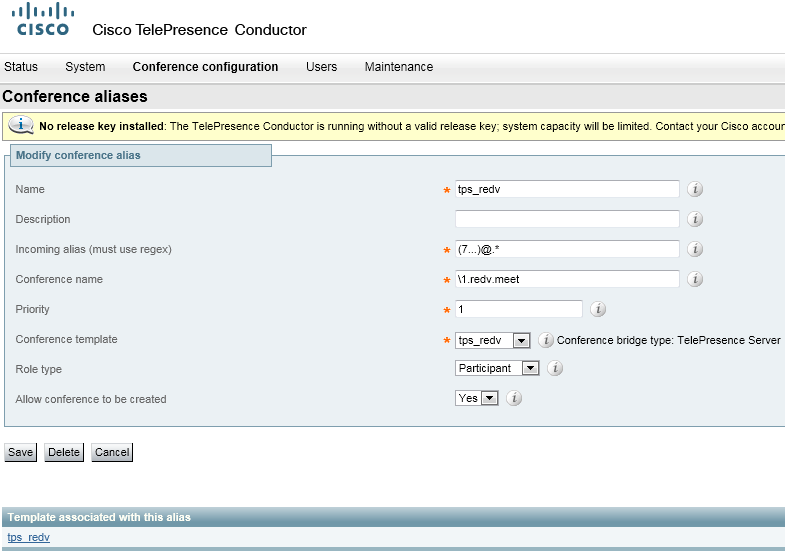Focus the Name input field
Image resolution: width=785 pixels, height=554 pixels.
click(567, 189)
